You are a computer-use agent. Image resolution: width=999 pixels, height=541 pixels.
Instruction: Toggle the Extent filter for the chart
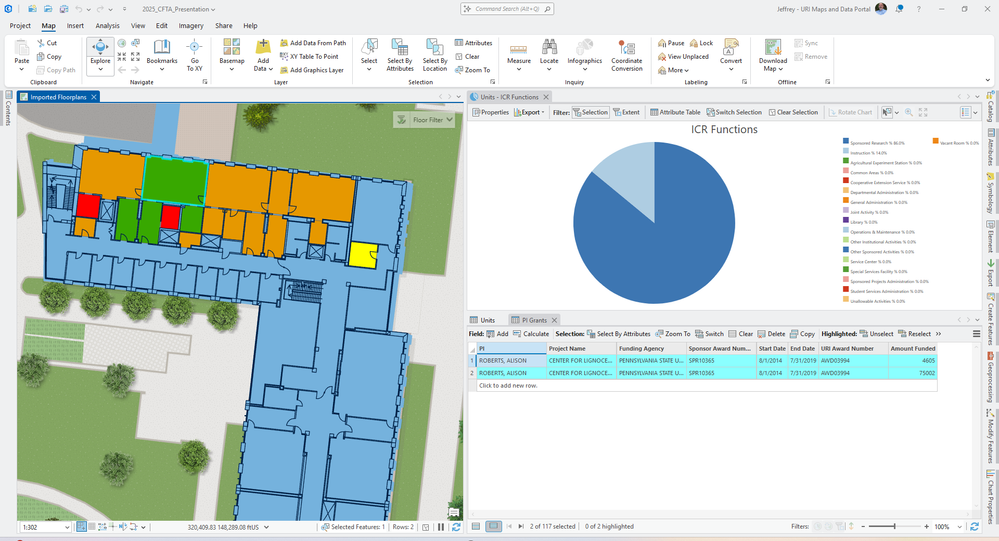click(626, 112)
